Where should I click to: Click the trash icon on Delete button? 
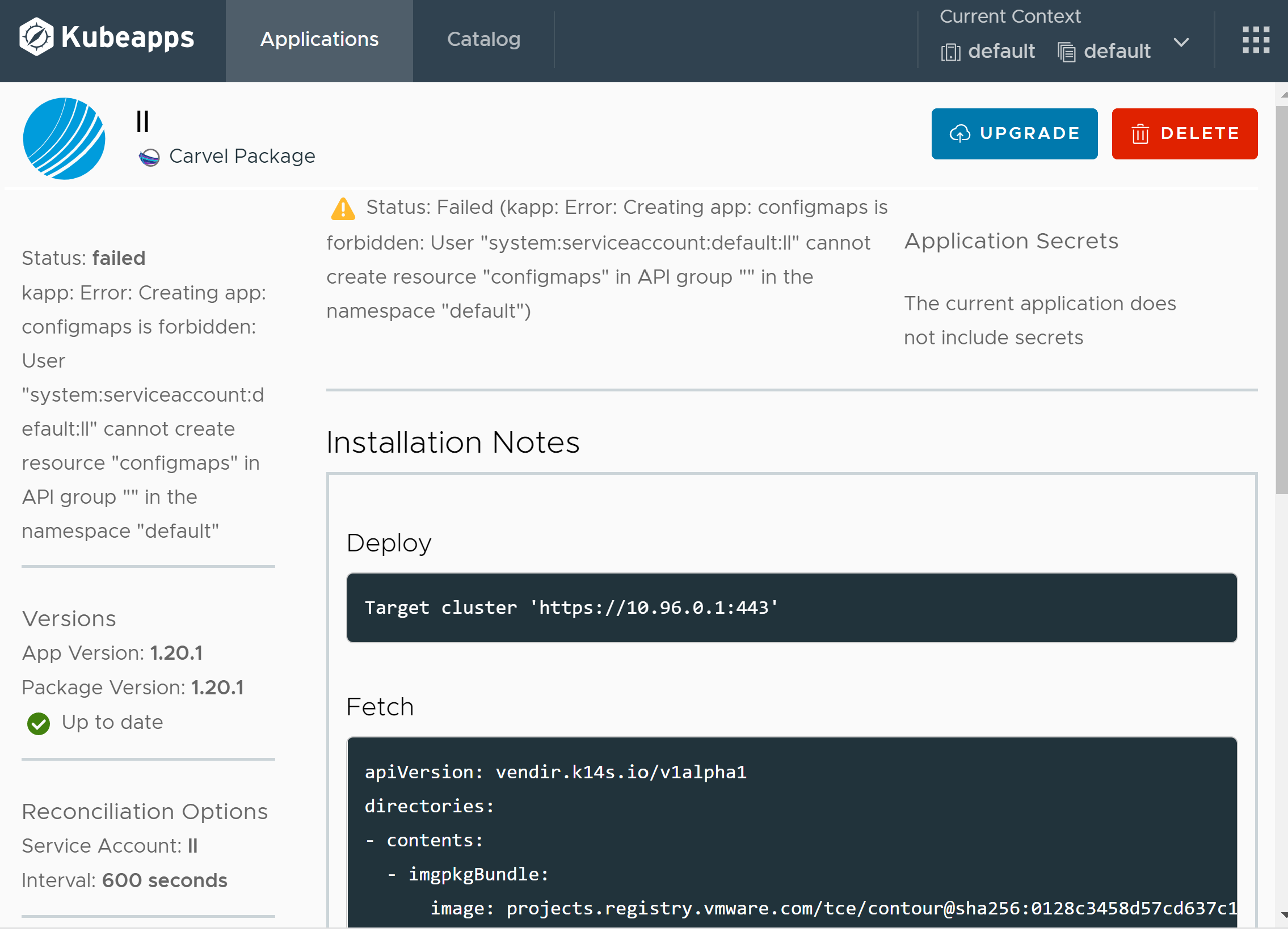(1139, 134)
